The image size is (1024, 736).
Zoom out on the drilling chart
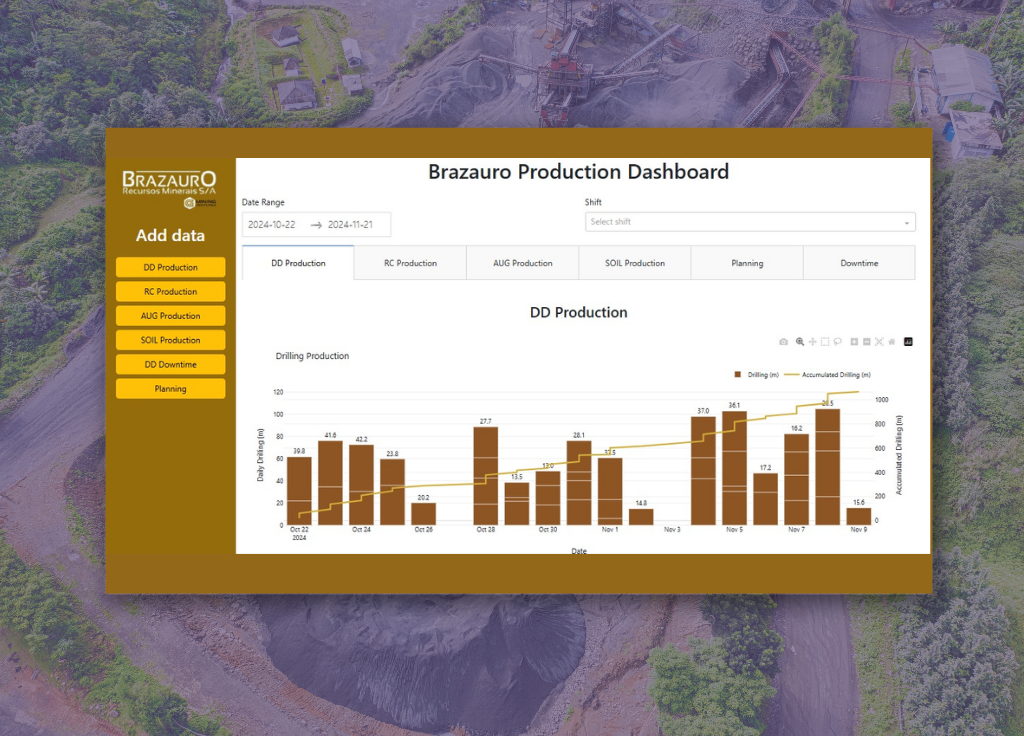tap(866, 341)
